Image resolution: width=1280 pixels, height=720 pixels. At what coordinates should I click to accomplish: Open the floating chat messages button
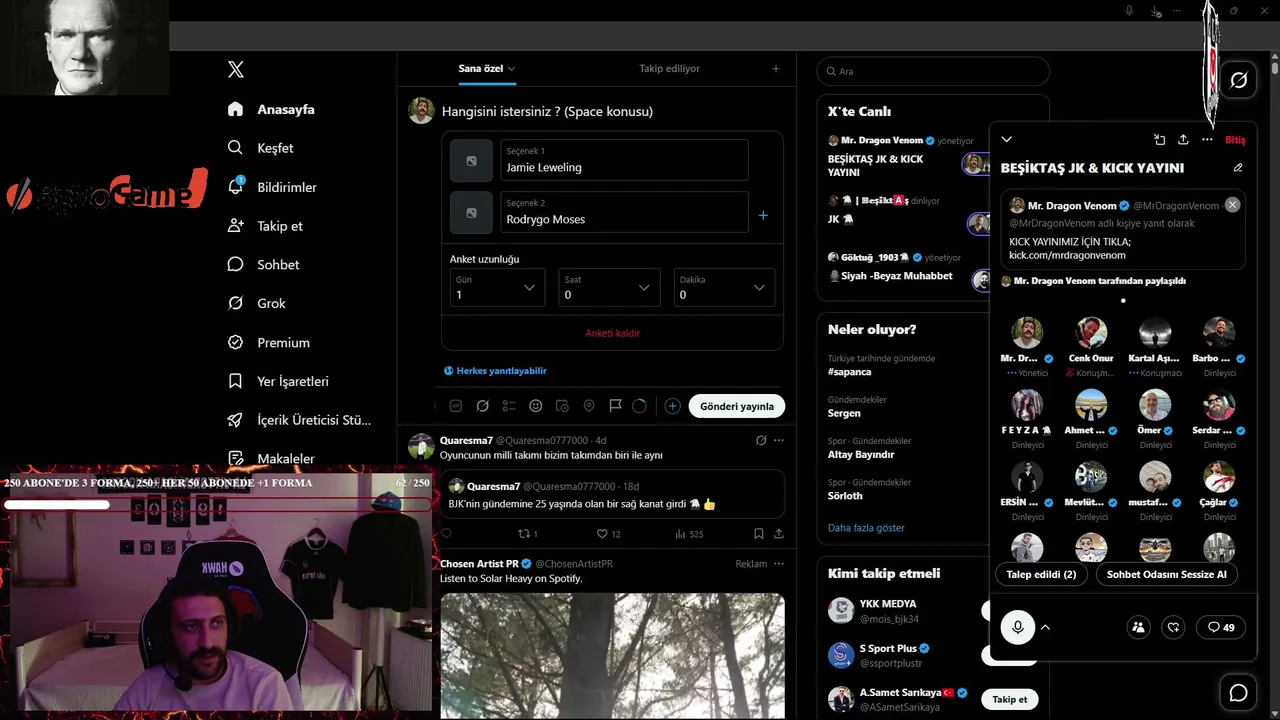click(1238, 693)
